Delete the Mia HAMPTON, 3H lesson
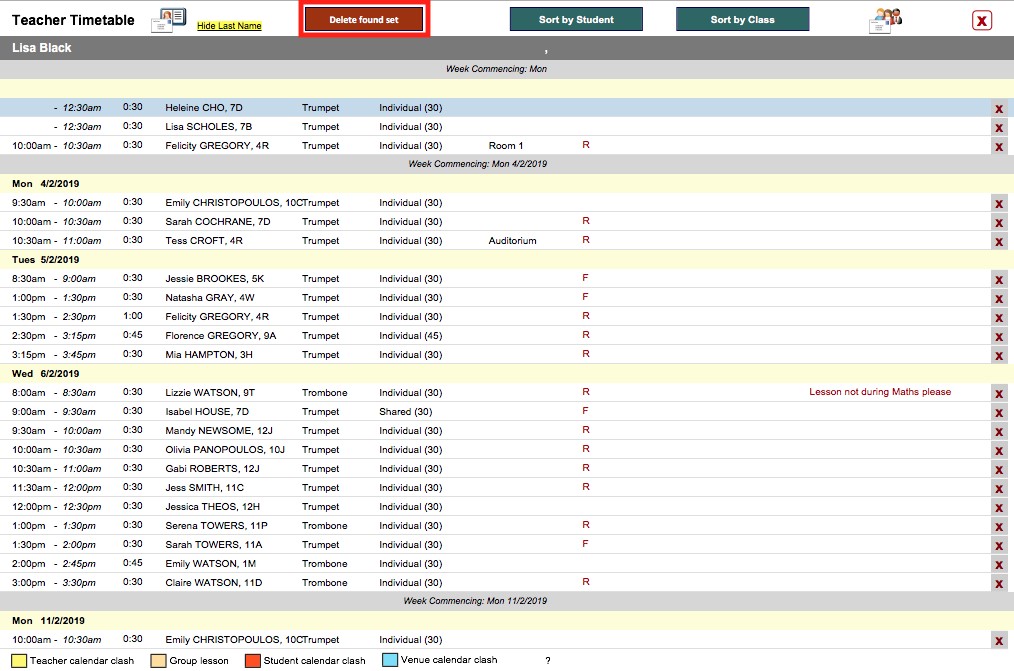 point(999,356)
